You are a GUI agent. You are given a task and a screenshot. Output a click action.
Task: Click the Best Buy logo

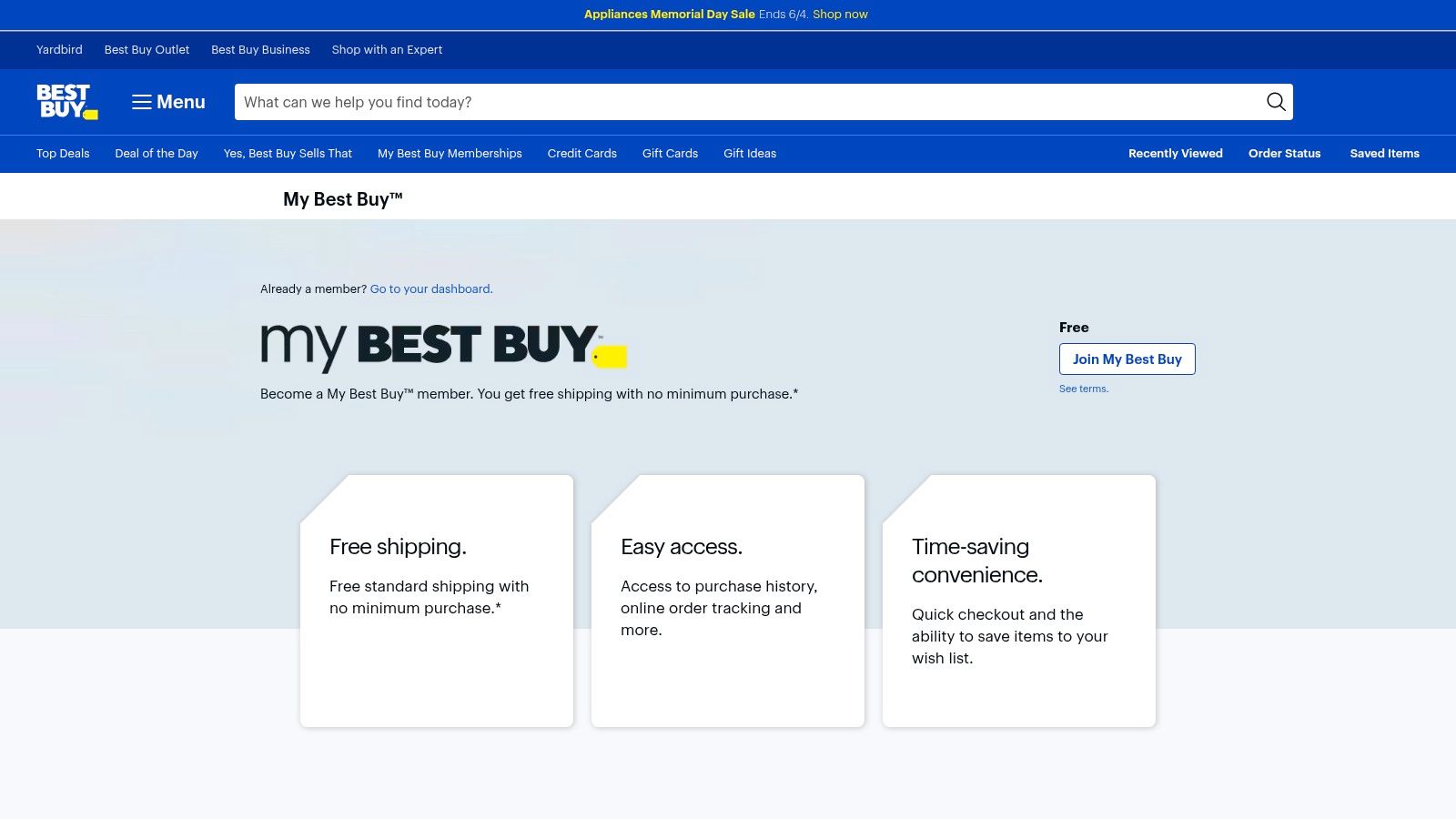pos(66,102)
